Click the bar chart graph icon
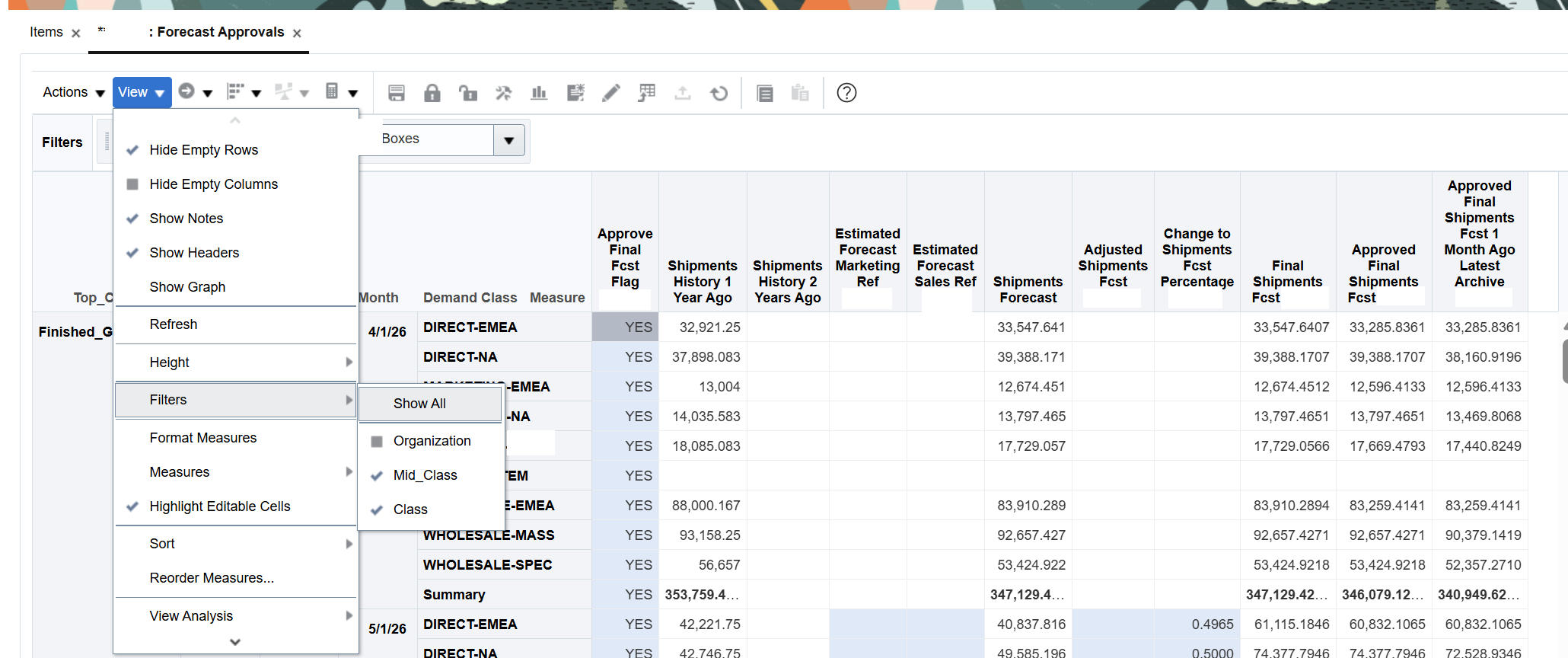Image resolution: width=1568 pixels, height=658 pixels. pos(539,93)
